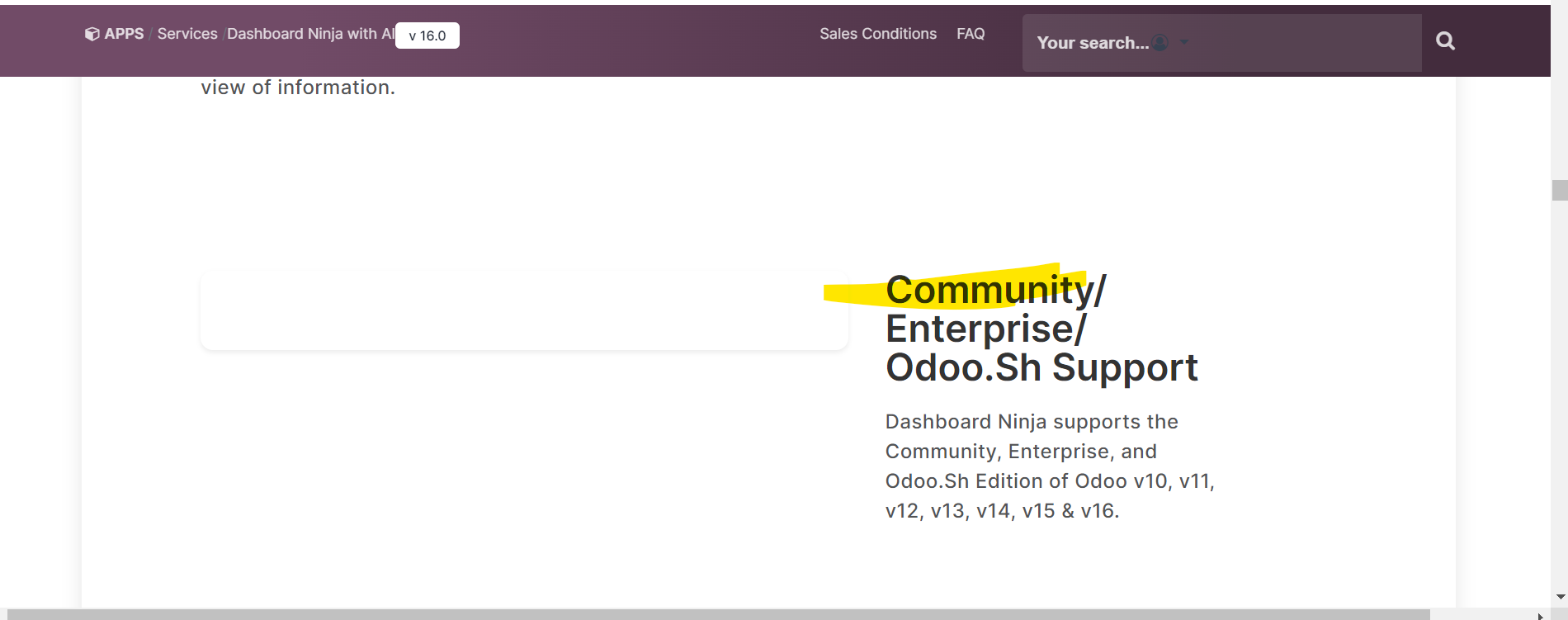Click the Community/ Enterprise/ Odoo.Sh Support heading
1568x620 pixels.
[1041, 329]
